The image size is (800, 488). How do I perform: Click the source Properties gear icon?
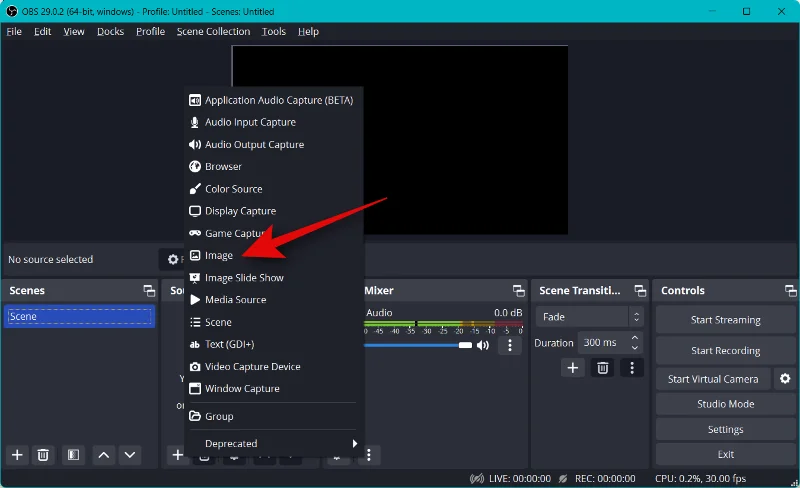pyautogui.click(x=173, y=259)
